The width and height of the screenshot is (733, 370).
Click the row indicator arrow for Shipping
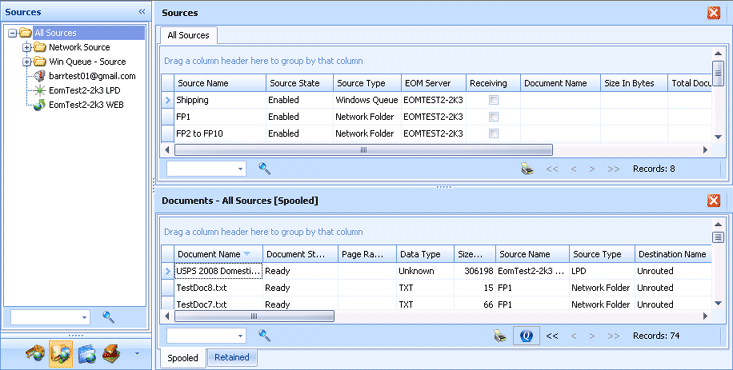[168, 100]
